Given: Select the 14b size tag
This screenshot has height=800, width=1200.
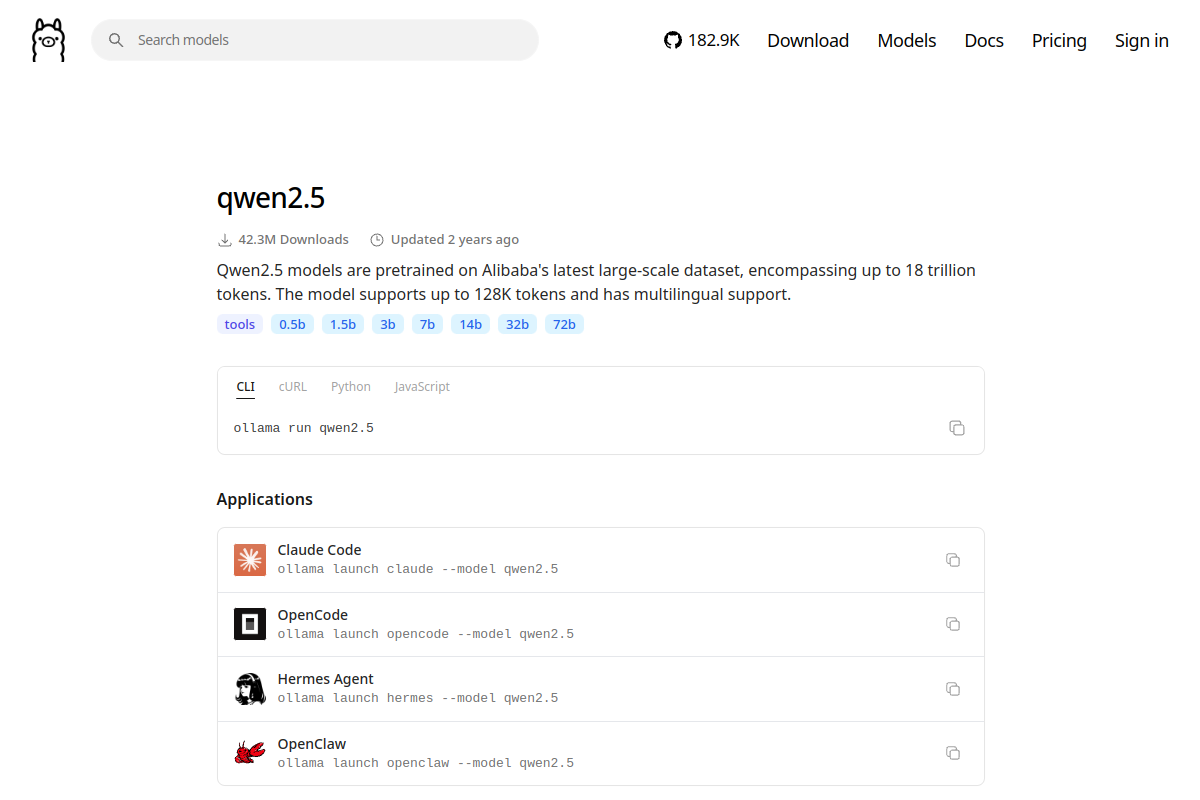Looking at the screenshot, I should [471, 324].
